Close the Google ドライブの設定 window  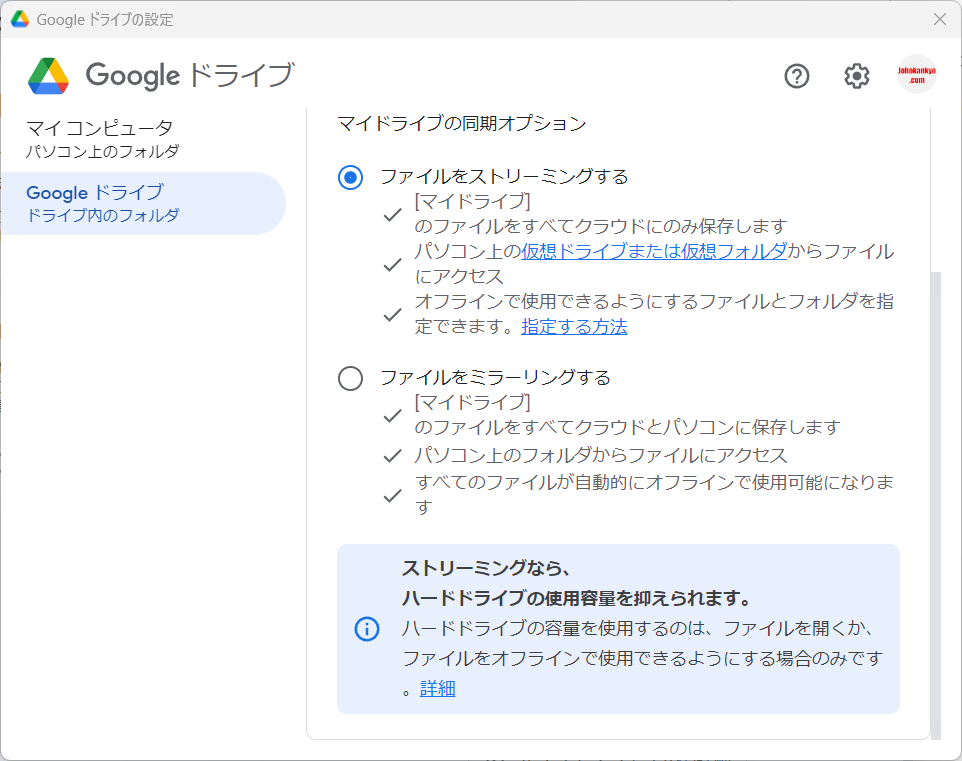(x=939, y=19)
